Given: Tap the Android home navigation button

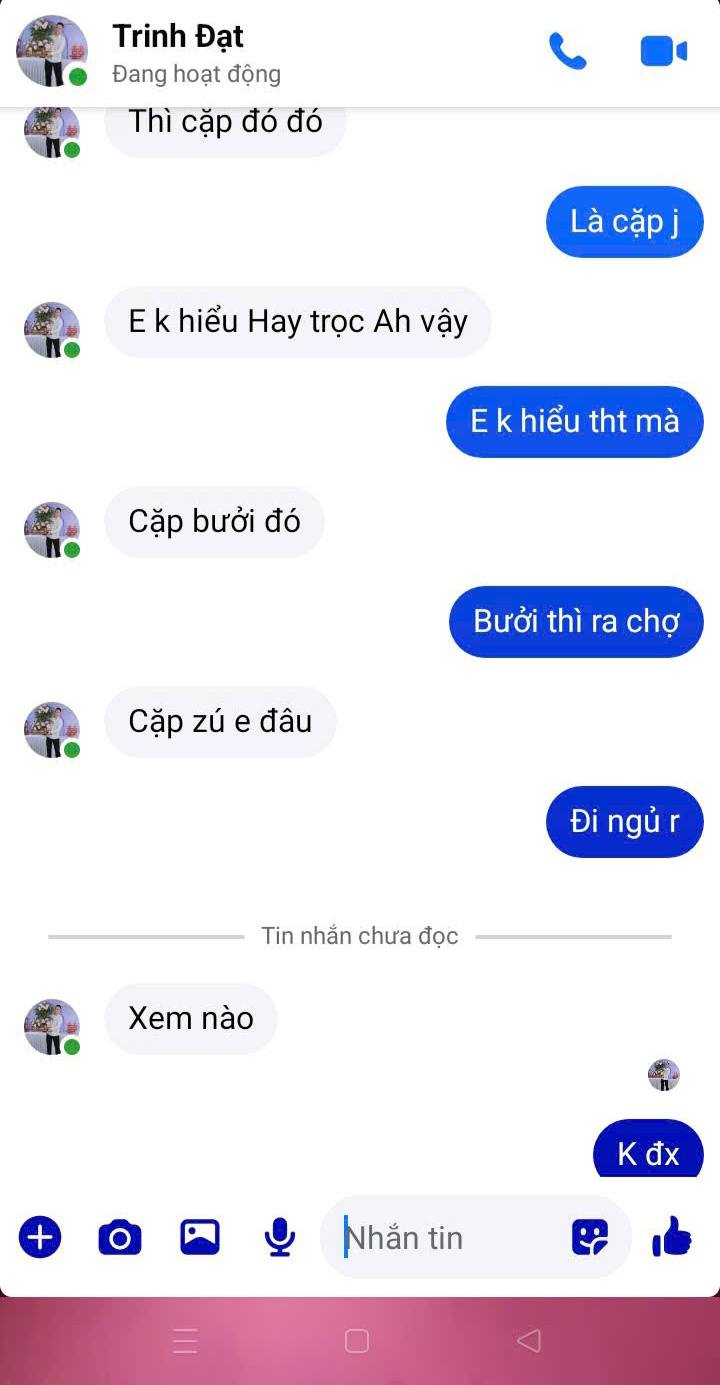Looking at the screenshot, I should click(357, 1340).
